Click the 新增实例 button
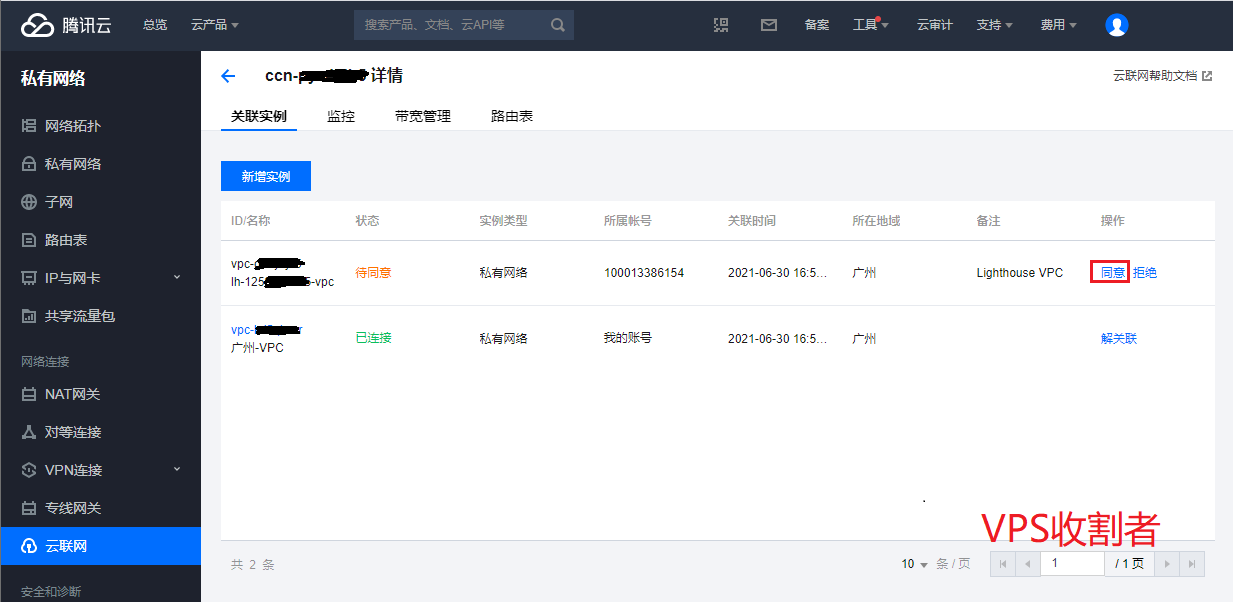The width and height of the screenshot is (1233, 602). coord(265,176)
